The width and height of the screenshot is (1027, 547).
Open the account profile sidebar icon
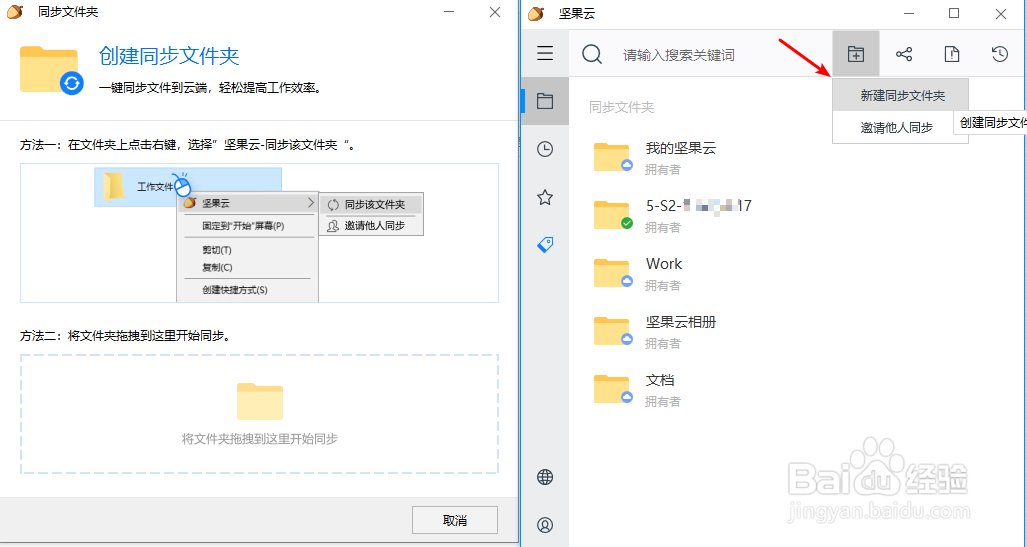tap(545, 525)
